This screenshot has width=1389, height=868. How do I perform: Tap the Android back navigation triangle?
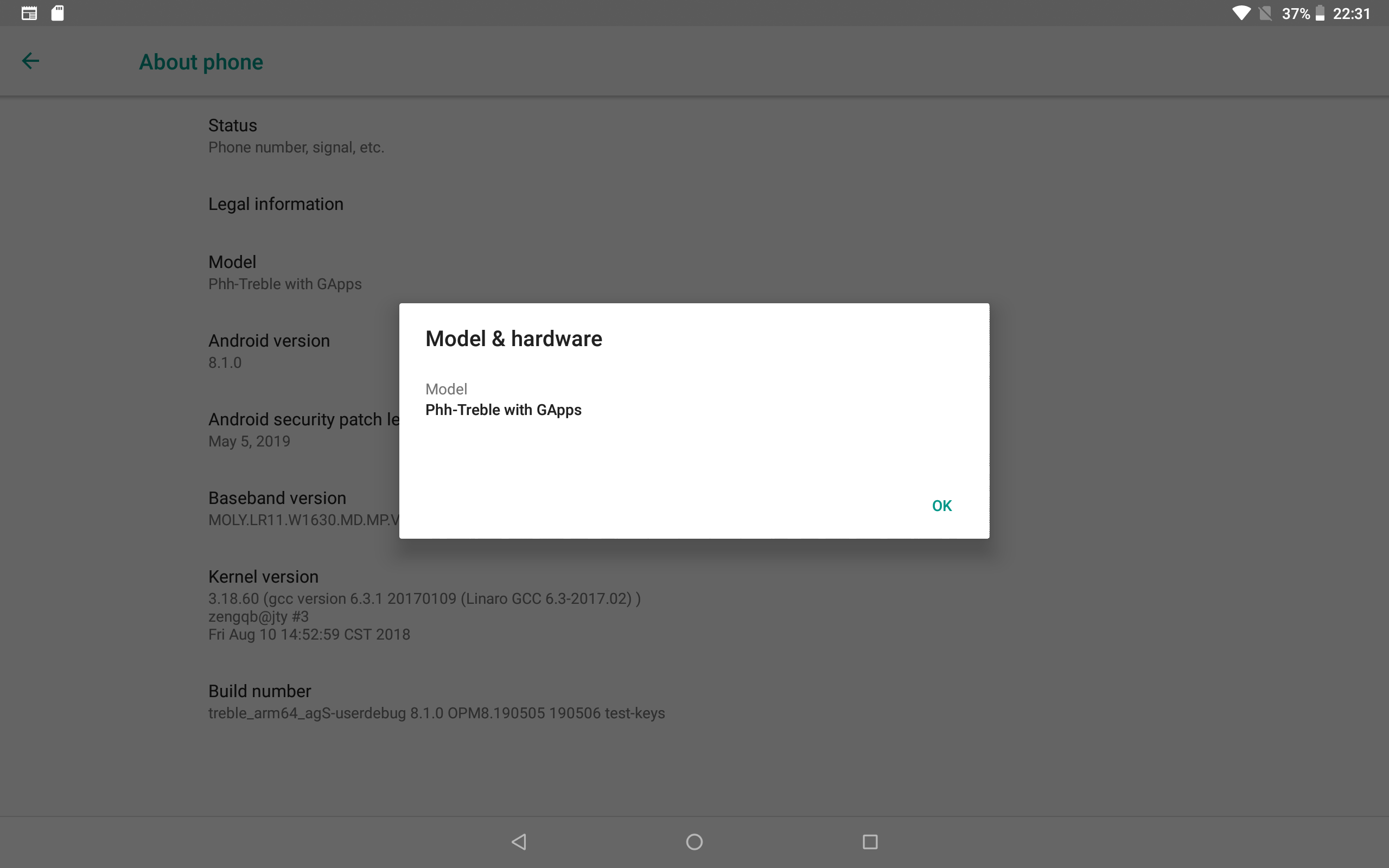pos(519,841)
